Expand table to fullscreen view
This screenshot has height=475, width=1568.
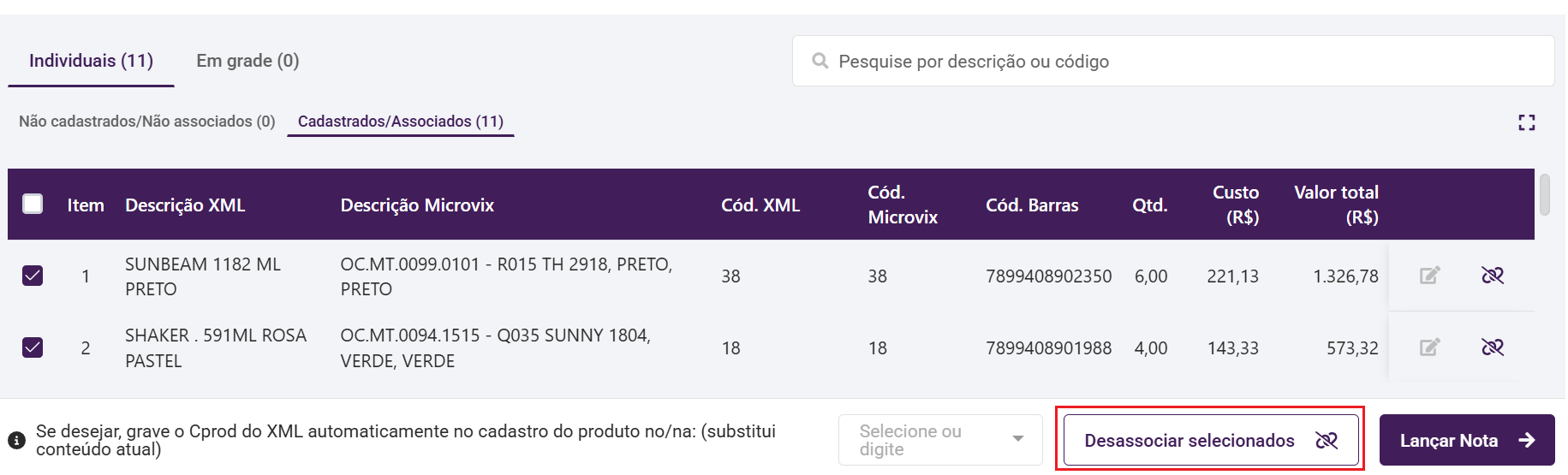click(1526, 122)
